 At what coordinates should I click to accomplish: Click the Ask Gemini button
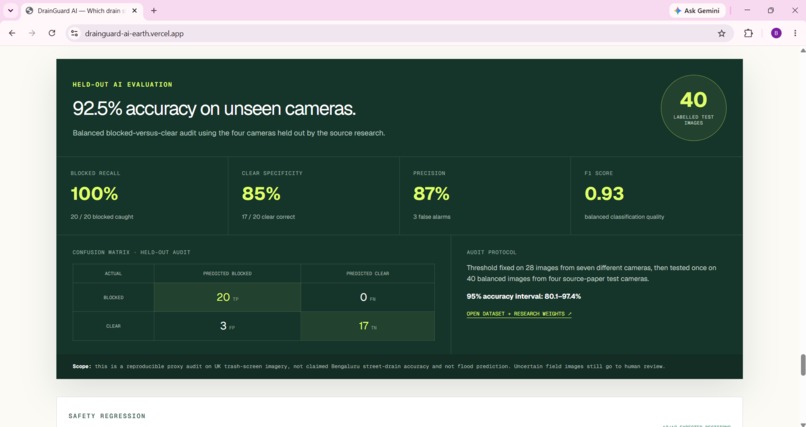click(697, 10)
